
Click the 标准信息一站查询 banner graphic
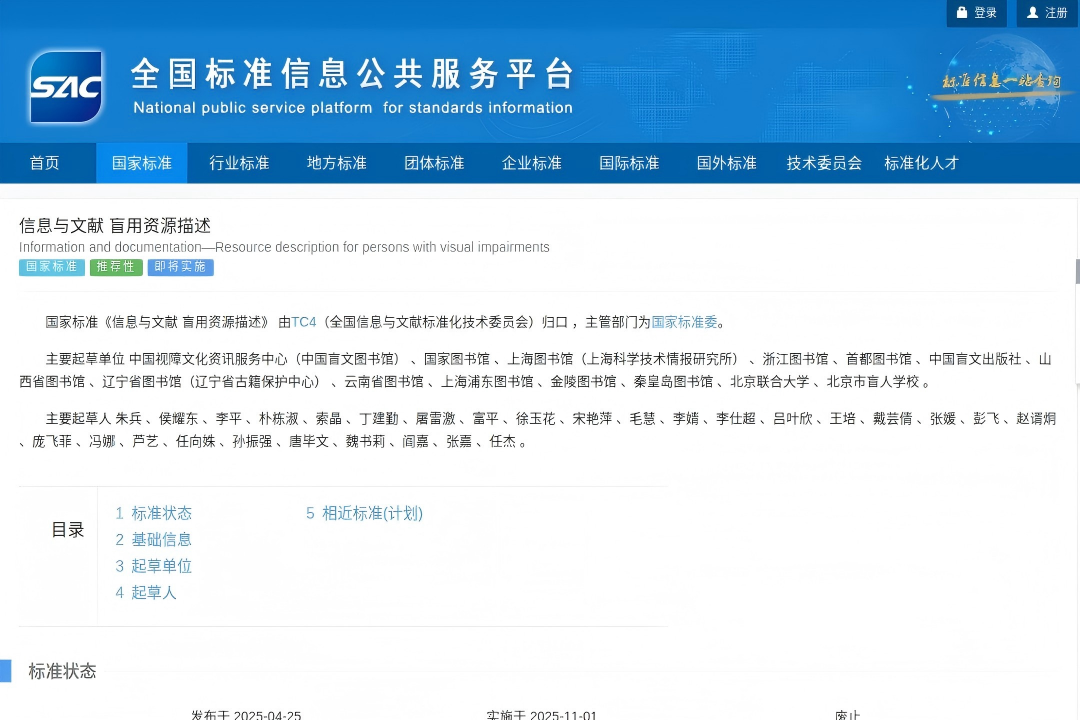(x=1000, y=81)
